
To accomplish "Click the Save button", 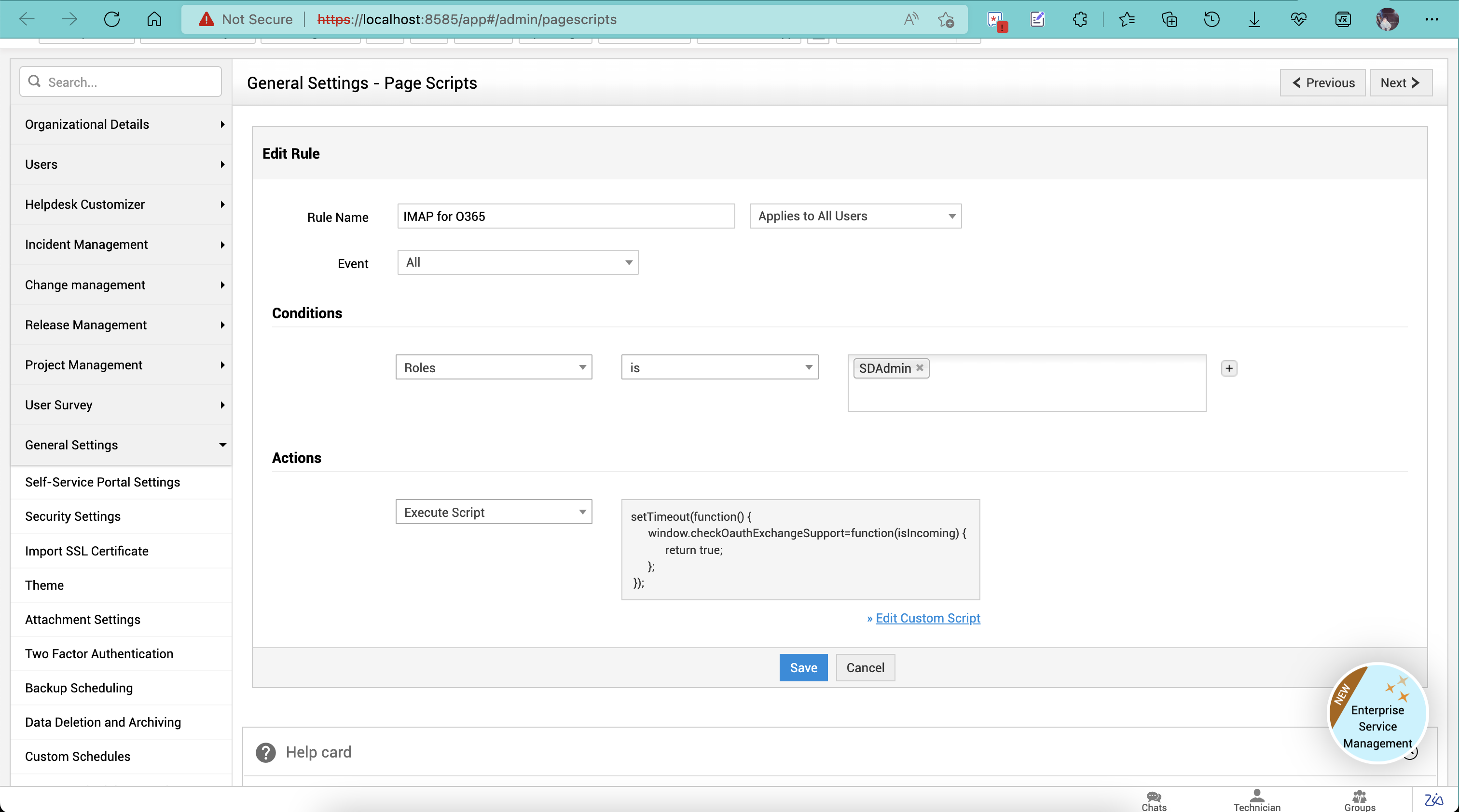I will pos(802,668).
